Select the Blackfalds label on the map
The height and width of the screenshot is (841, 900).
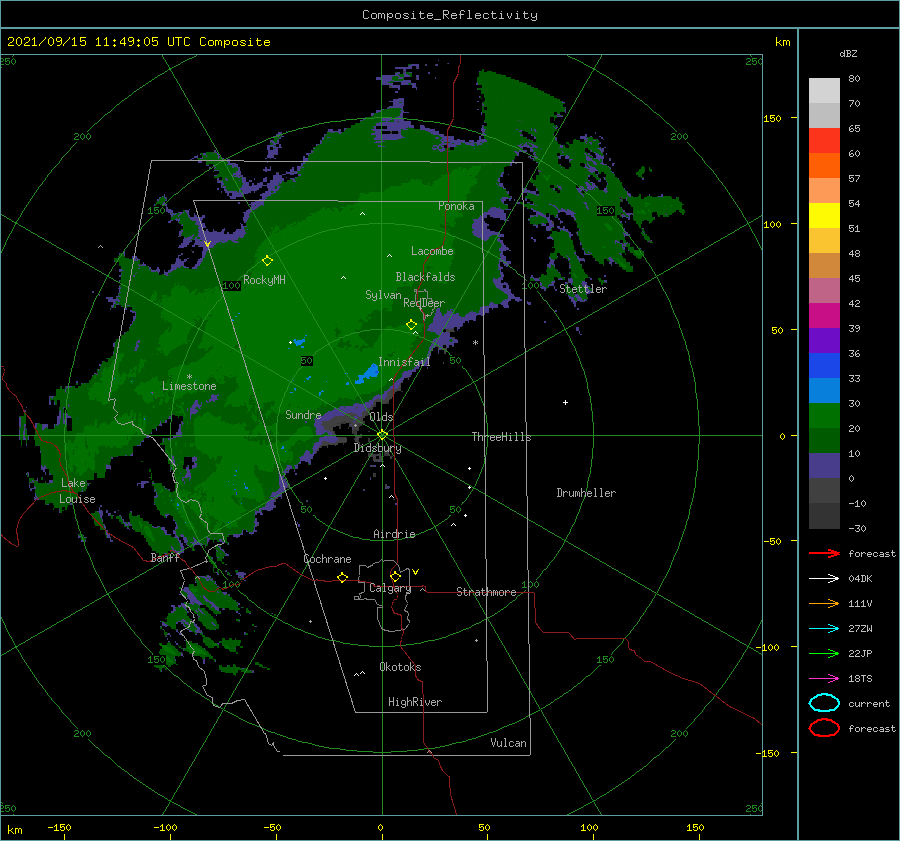pos(425,277)
